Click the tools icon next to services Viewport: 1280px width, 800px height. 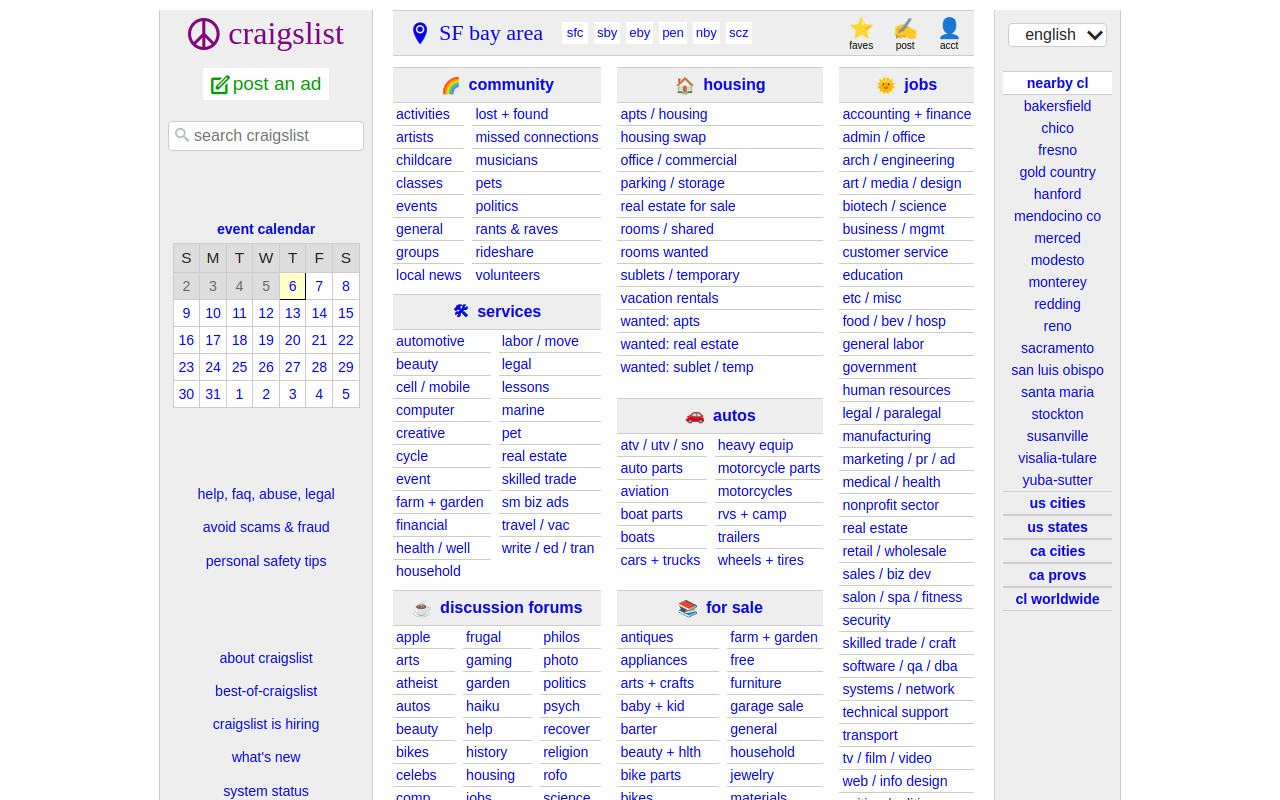[x=461, y=312]
